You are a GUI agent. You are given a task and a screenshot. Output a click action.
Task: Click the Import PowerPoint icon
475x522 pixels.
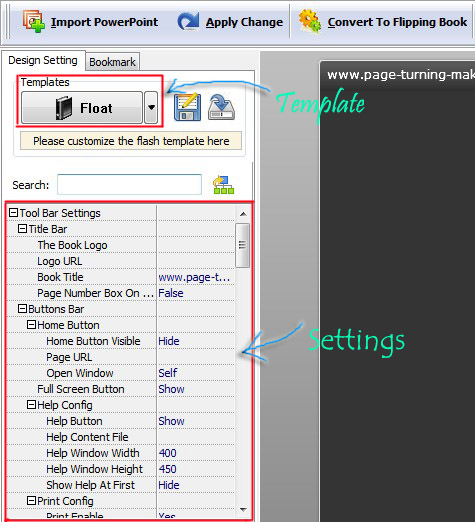point(33,21)
